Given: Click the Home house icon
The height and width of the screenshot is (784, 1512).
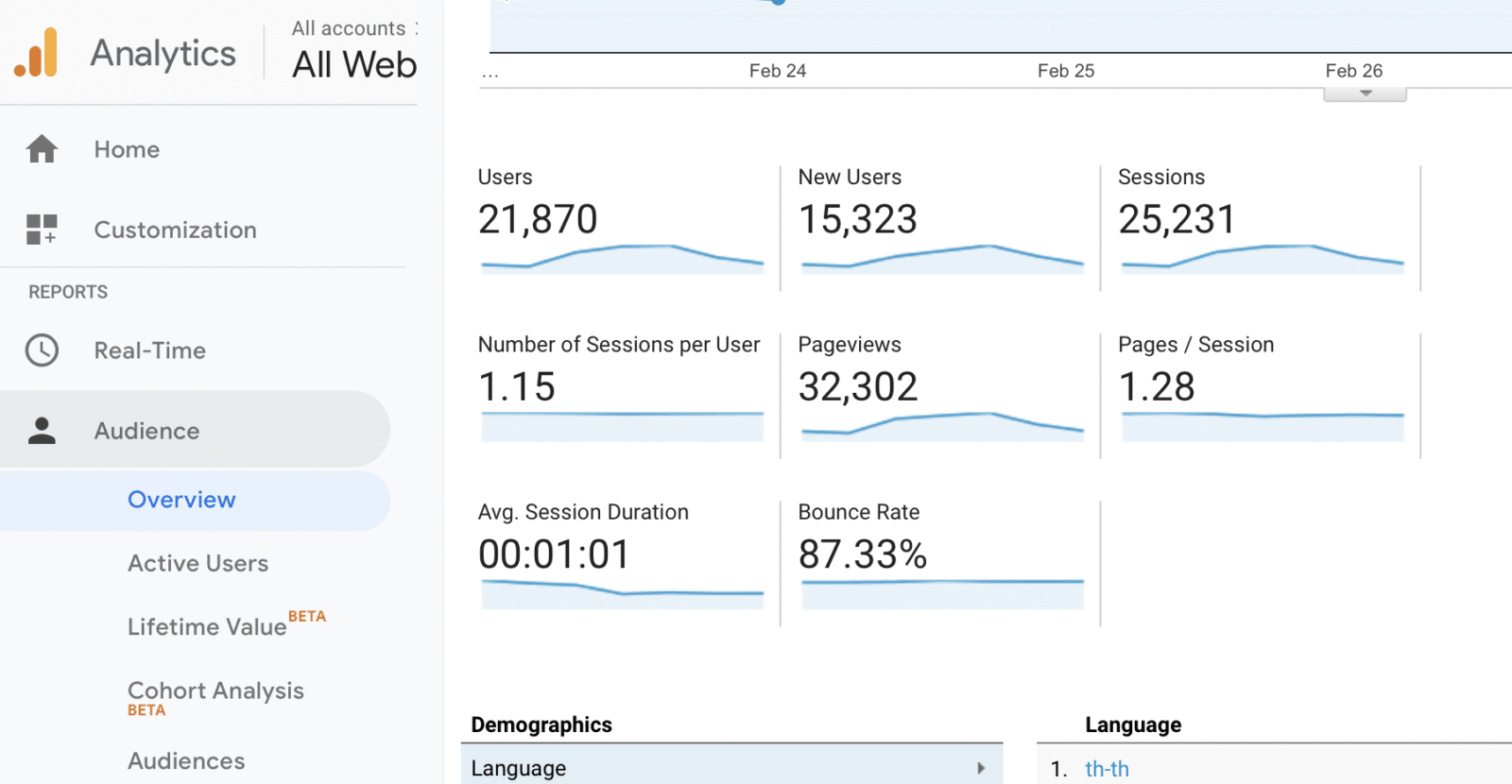Looking at the screenshot, I should (42, 149).
